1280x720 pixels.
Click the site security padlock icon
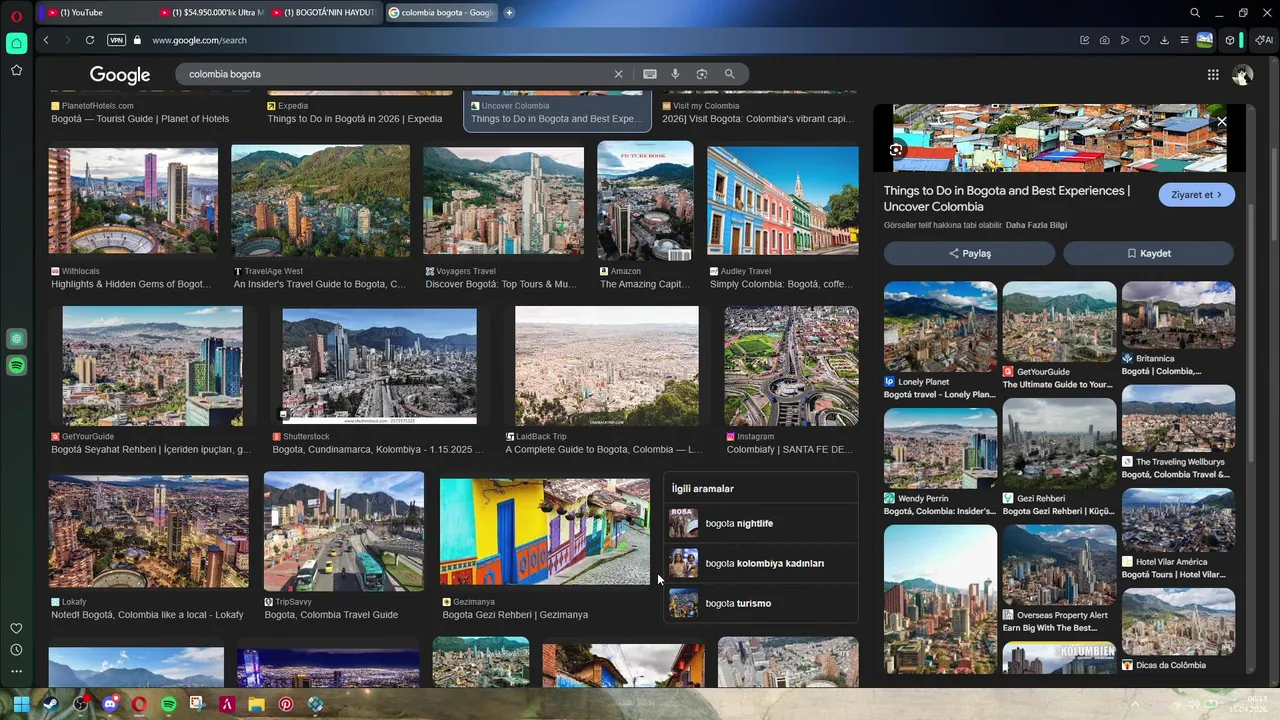(x=139, y=40)
